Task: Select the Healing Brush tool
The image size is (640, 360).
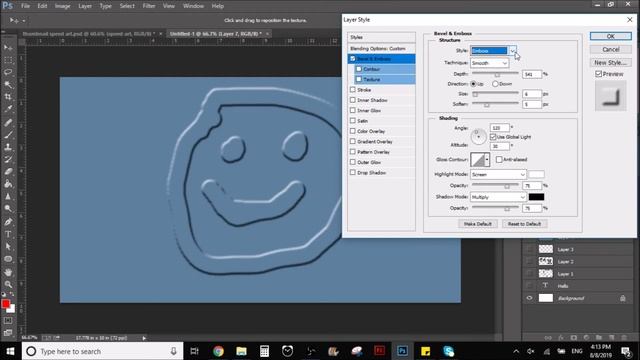Action: [x=8, y=122]
